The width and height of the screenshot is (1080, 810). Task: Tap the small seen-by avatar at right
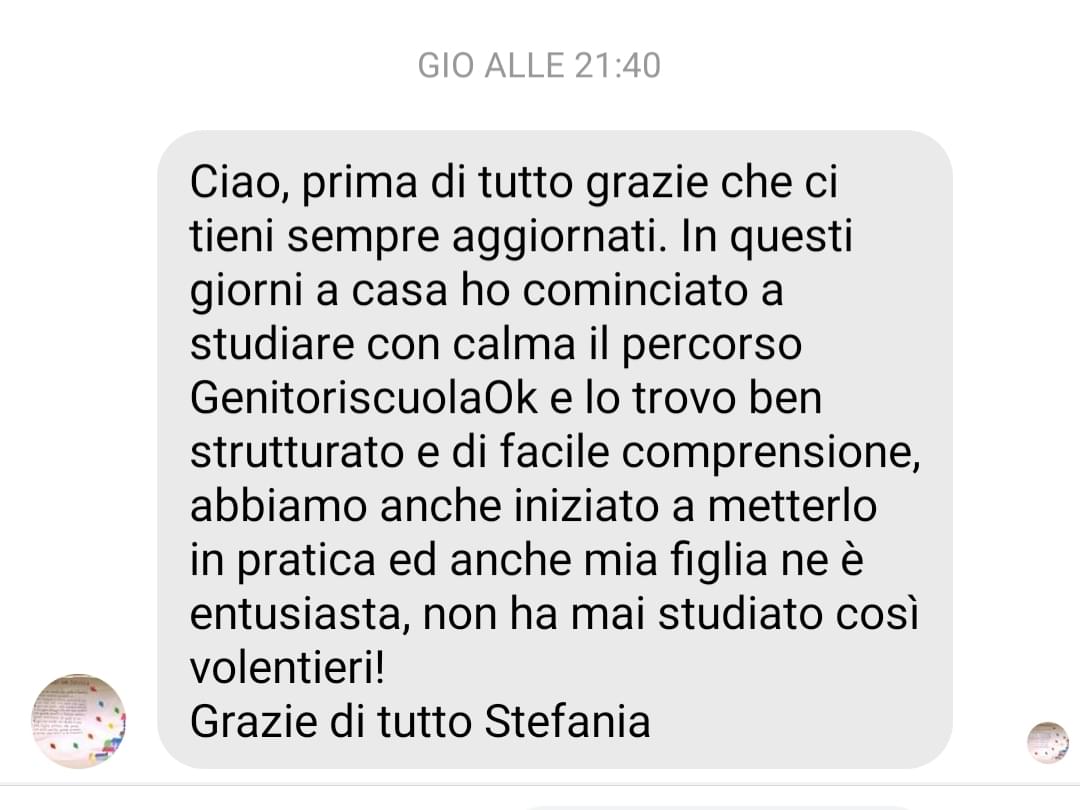(x=1048, y=742)
